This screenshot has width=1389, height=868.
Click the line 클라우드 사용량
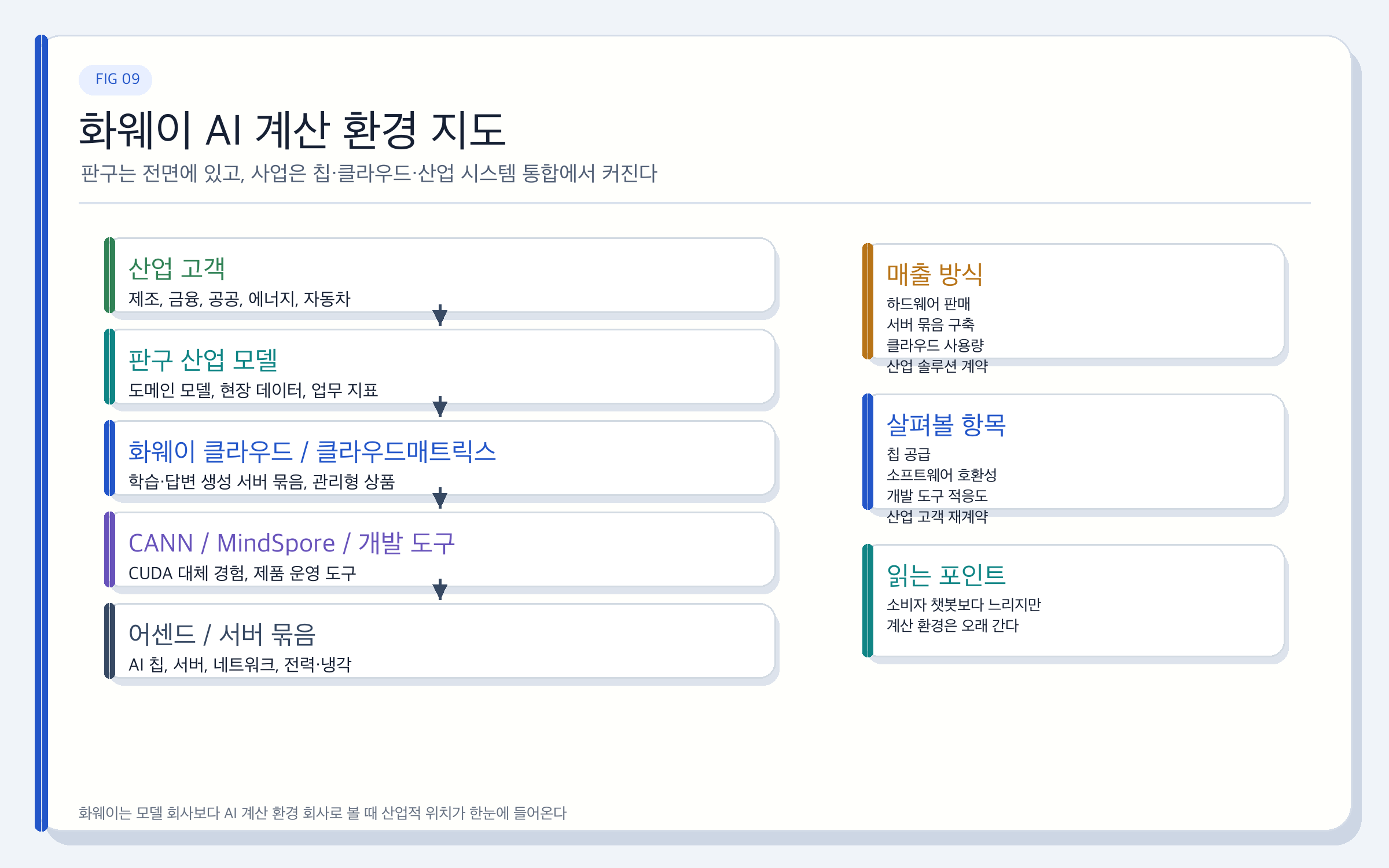pyautogui.click(x=935, y=345)
